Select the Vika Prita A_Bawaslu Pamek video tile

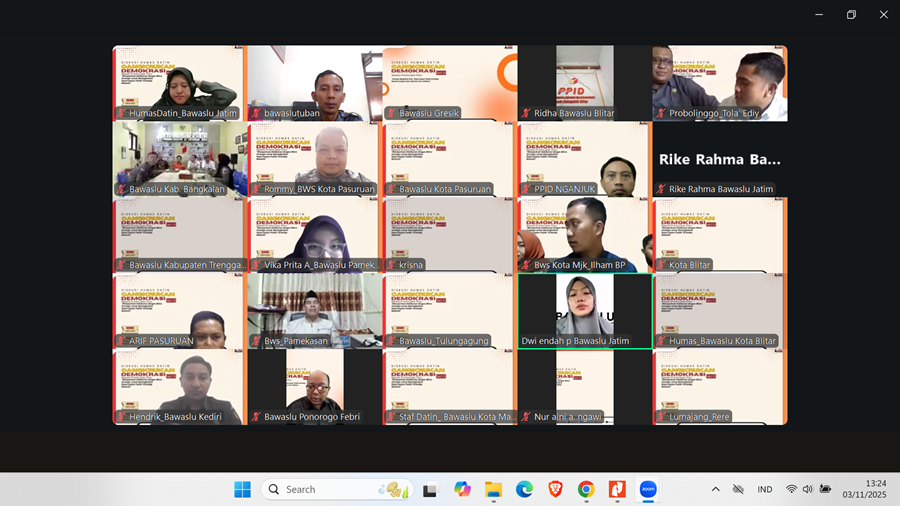[314, 235]
